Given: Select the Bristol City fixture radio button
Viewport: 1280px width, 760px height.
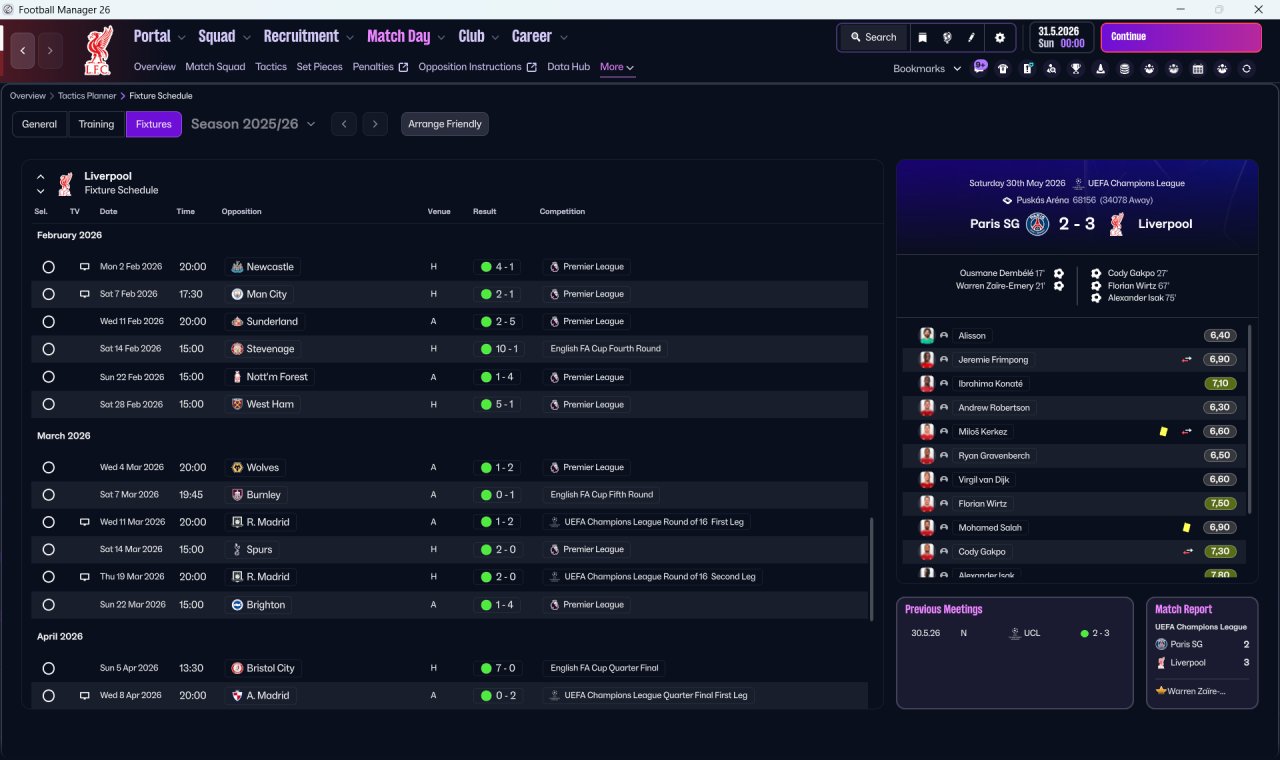Looking at the screenshot, I should (x=48, y=668).
